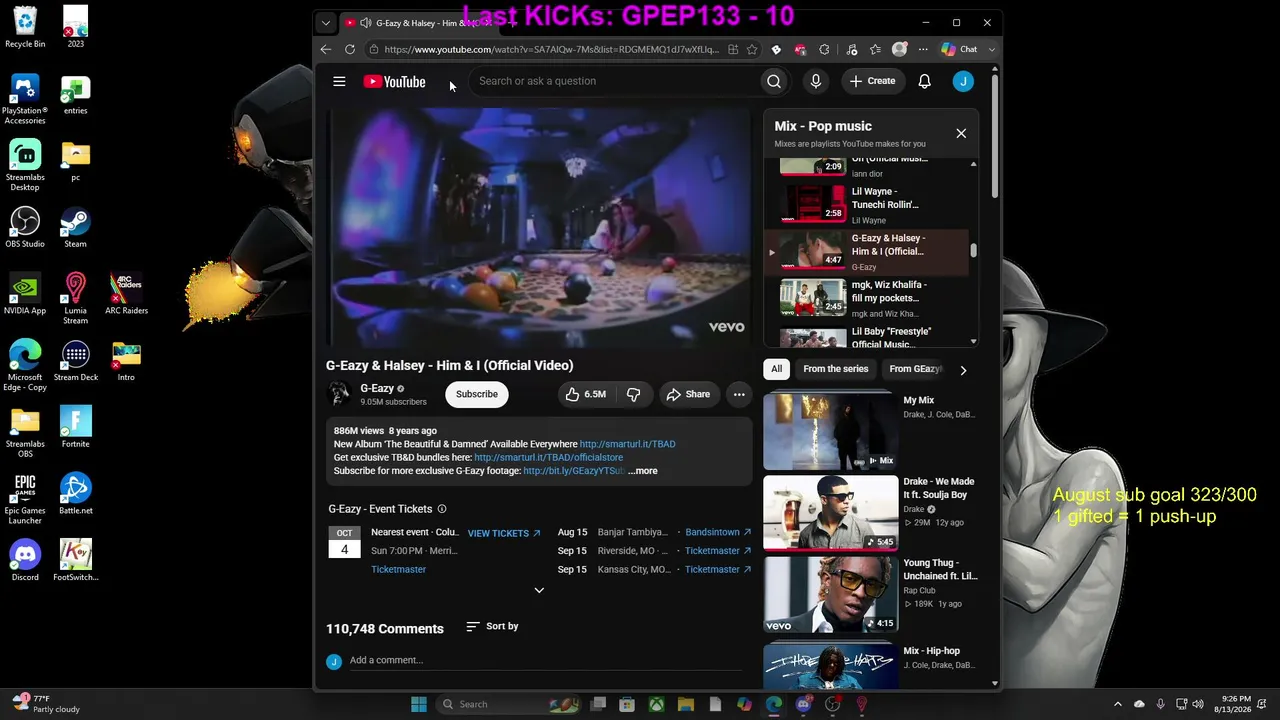Click the playlist panel scrollbar thumb
The height and width of the screenshot is (720, 1280).
[974, 250]
